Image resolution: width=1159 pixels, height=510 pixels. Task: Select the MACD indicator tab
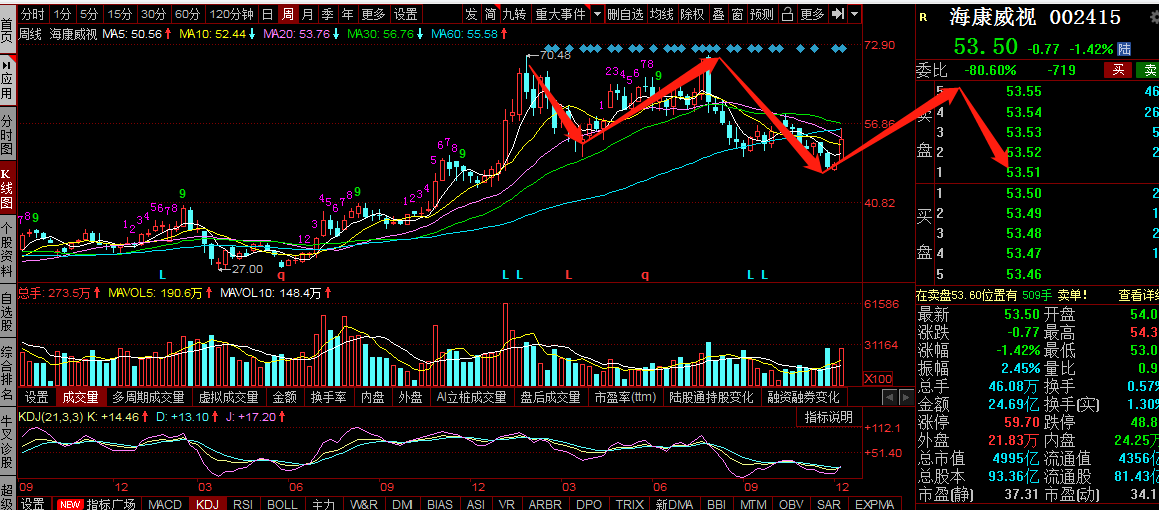pos(164,504)
